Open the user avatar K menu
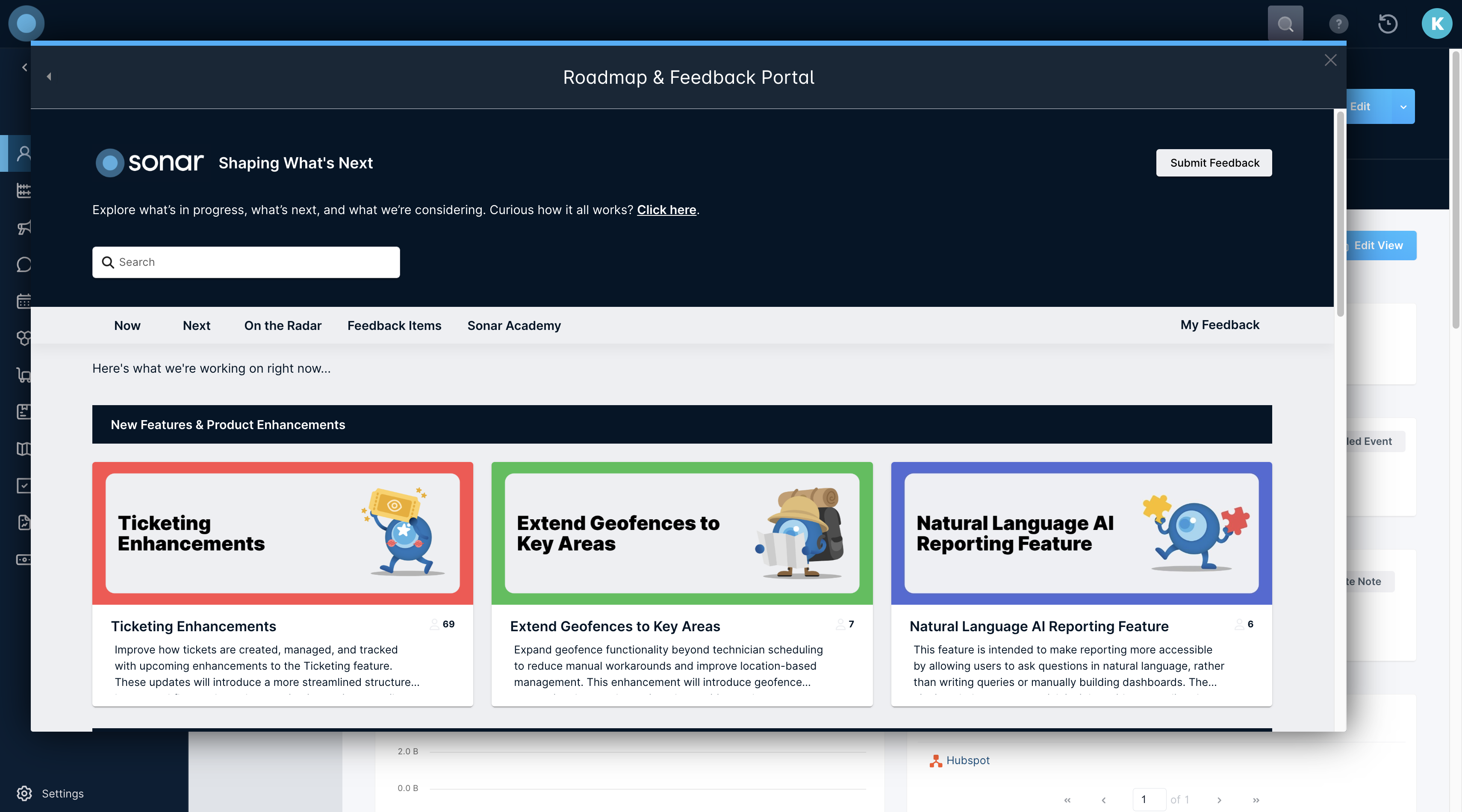1462x812 pixels. click(1436, 24)
